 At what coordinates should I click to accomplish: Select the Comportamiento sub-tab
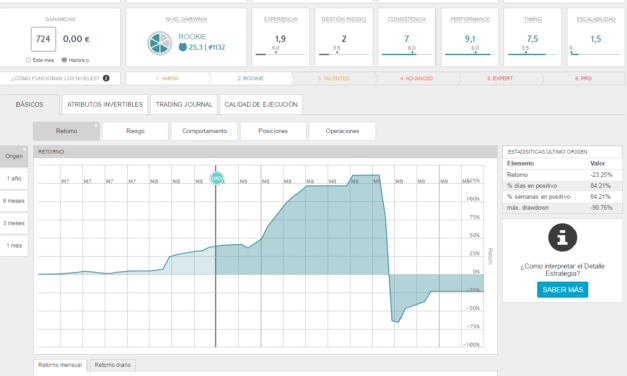204,131
